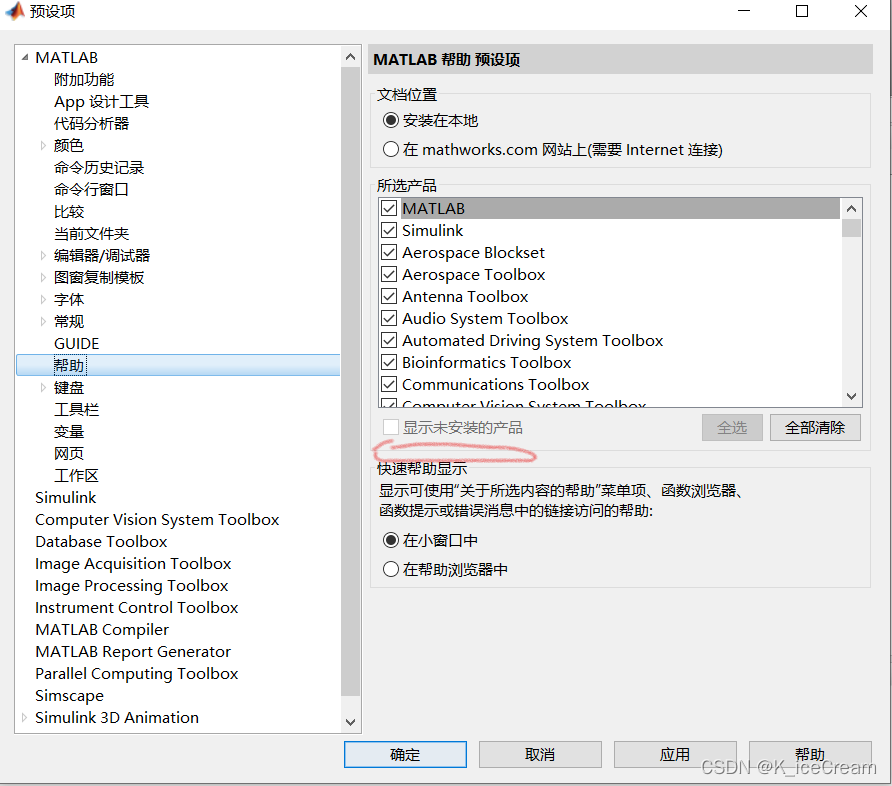Image resolution: width=892 pixels, height=786 pixels.
Task: Click the tree panel scrollbar thumb
Action: 350,381
